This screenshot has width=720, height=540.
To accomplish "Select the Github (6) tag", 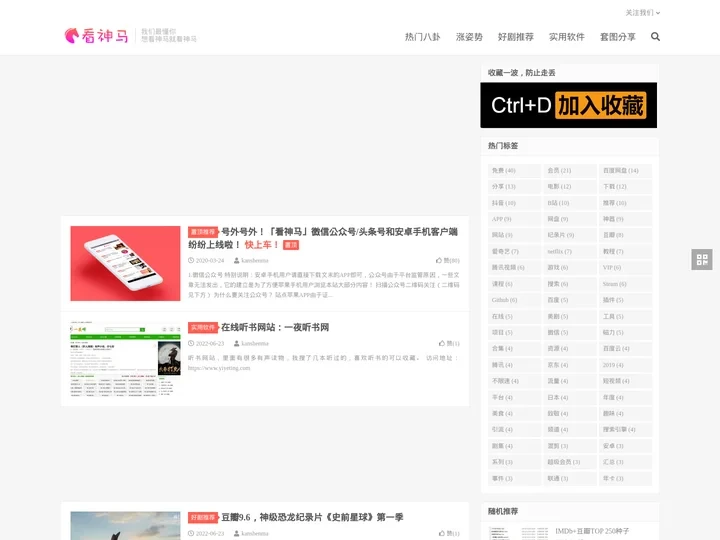I will (x=514, y=300).
